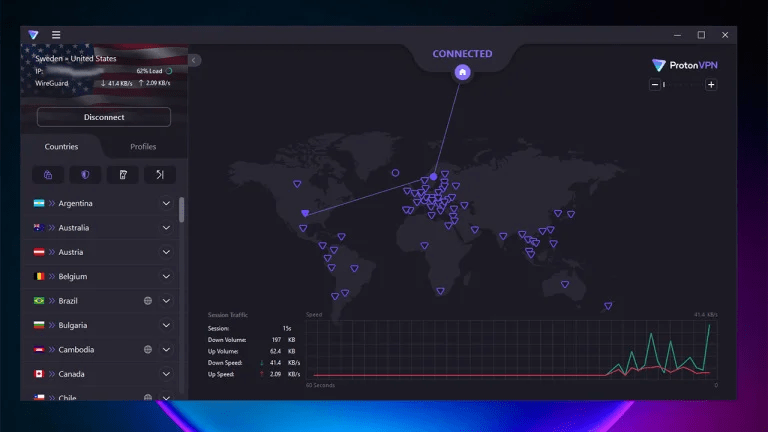This screenshot has height=432, width=768.
Task: Click the map zoom slider track
Action: (x=683, y=85)
